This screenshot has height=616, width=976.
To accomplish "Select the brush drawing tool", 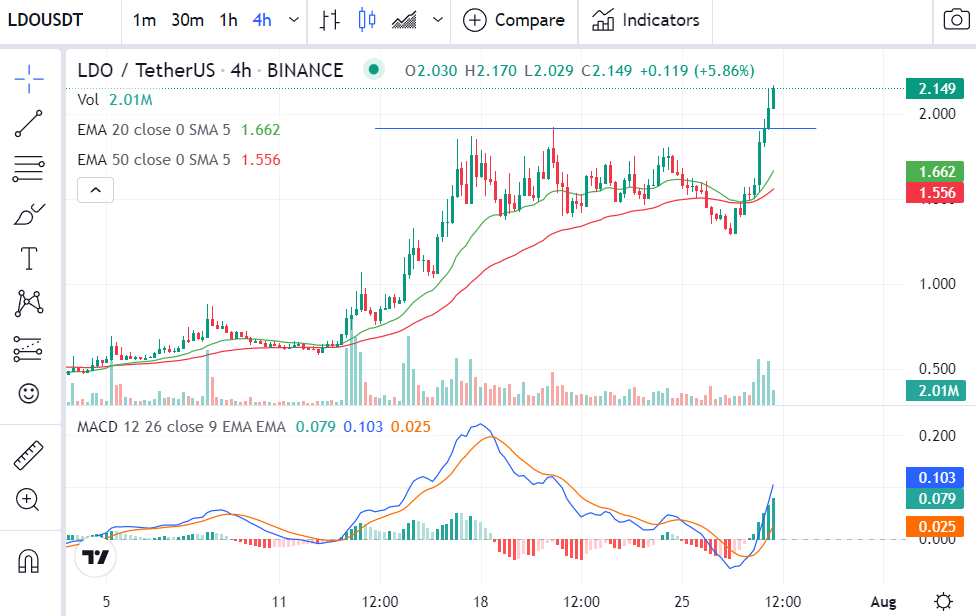I will point(29,213).
